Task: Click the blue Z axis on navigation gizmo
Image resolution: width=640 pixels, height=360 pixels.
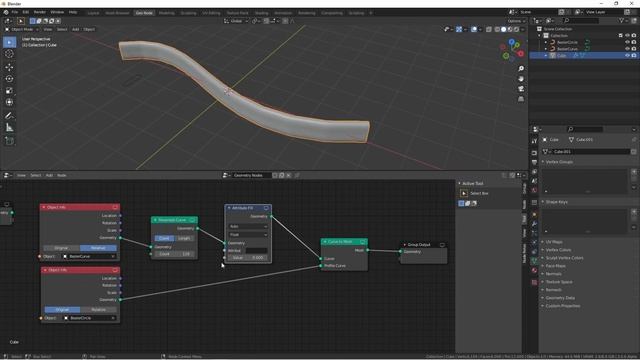Action: 511,42
